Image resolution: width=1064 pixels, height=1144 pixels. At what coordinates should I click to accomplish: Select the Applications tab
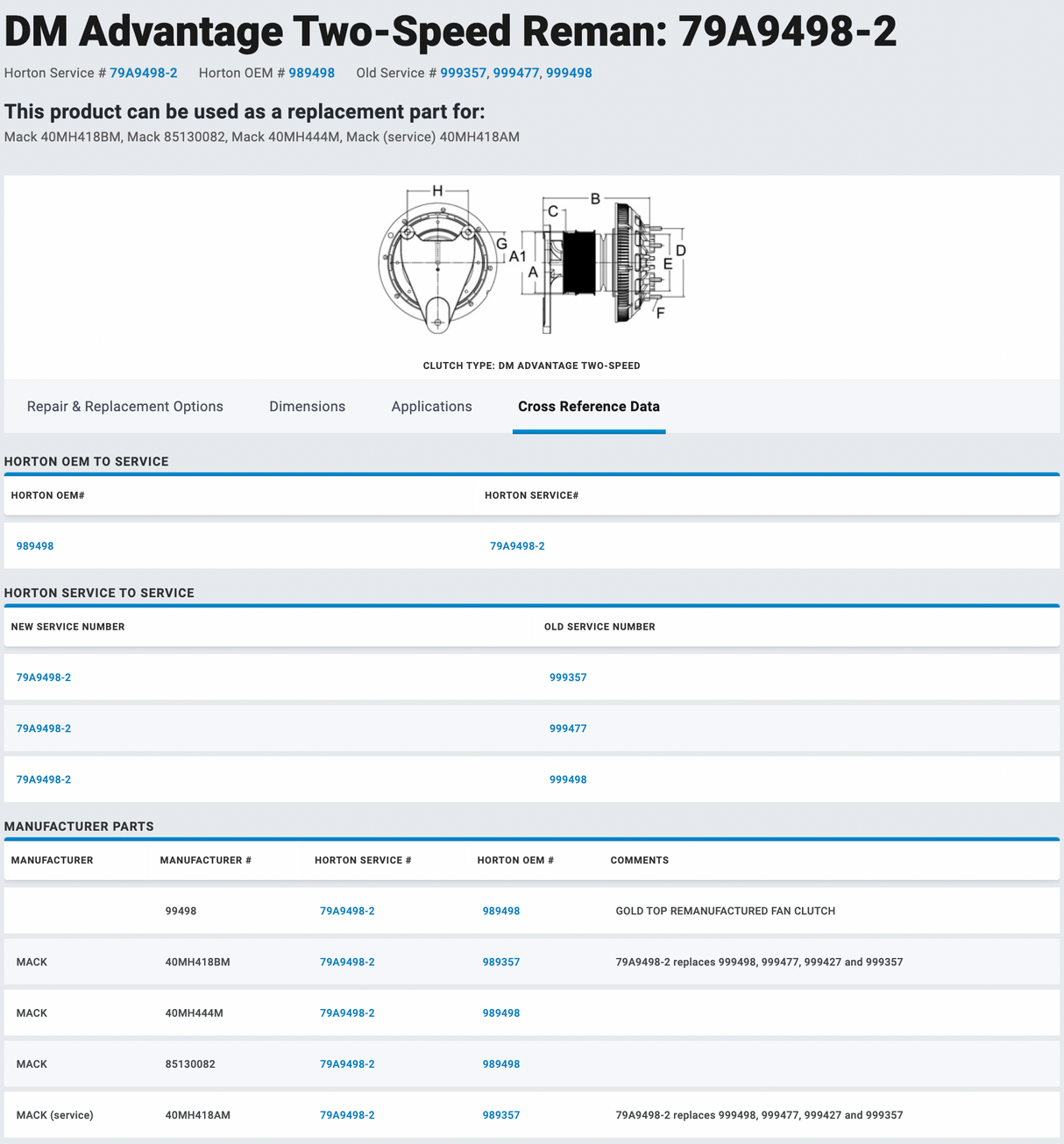(431, 406)
